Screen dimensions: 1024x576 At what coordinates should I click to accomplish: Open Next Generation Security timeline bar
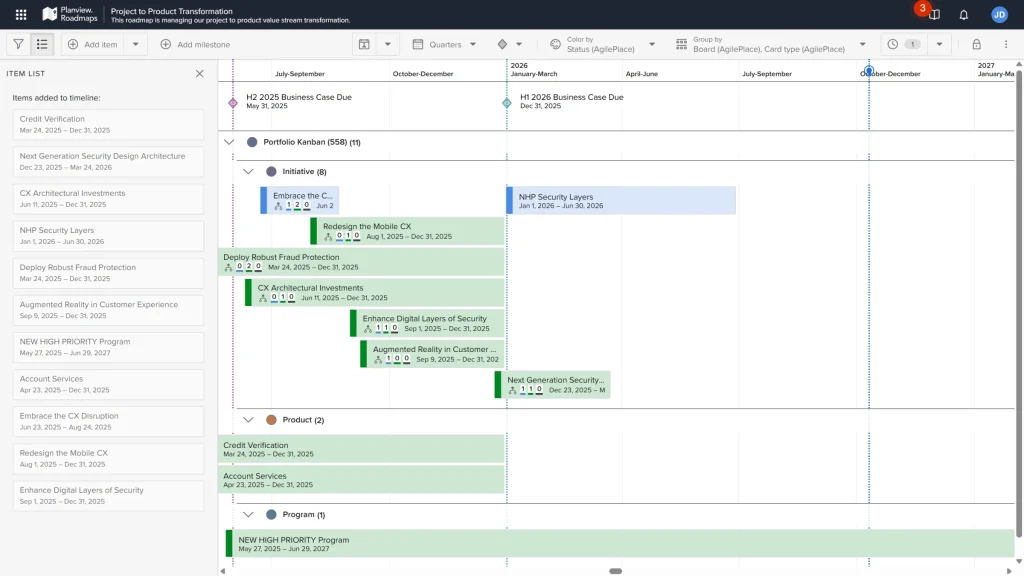coord(552,385)
